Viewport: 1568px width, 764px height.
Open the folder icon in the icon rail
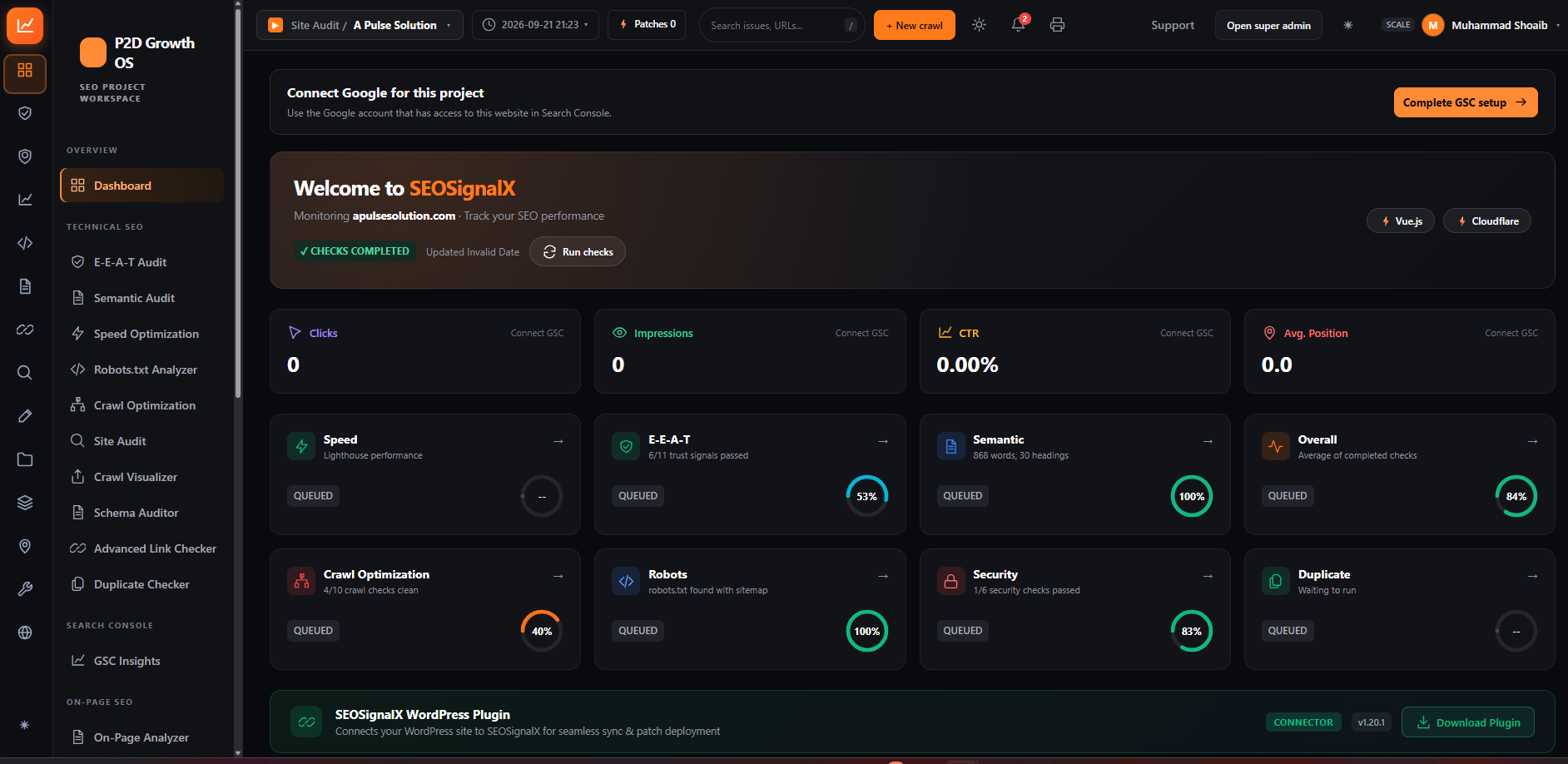(x=25, y=459)
